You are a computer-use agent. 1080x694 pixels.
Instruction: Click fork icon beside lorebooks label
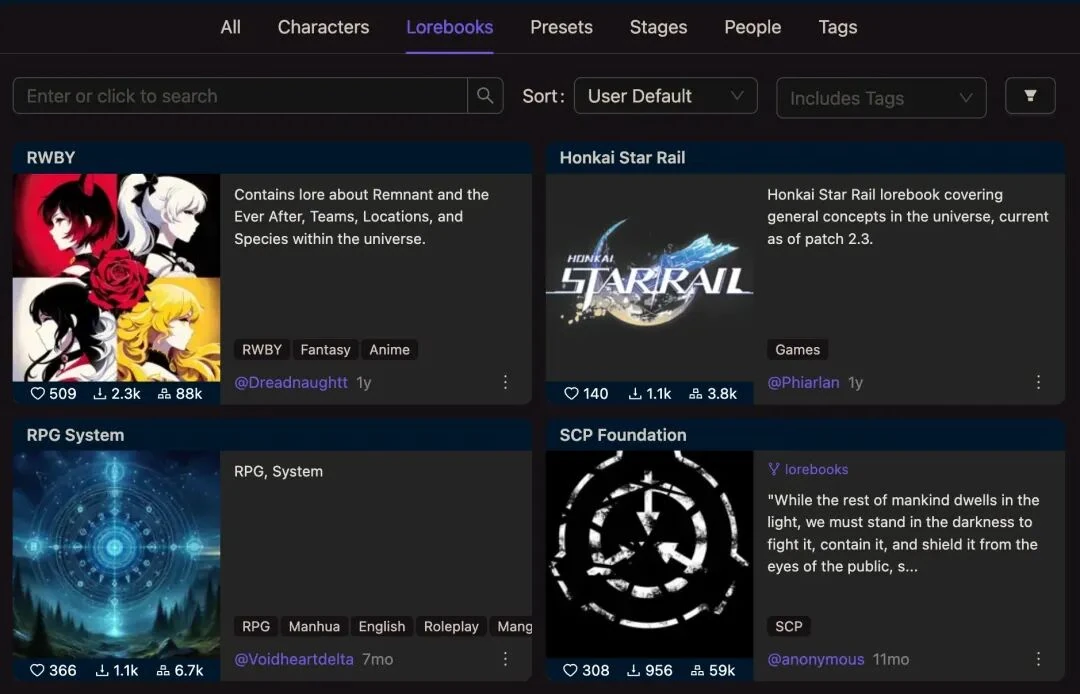[x=773, y=469]
